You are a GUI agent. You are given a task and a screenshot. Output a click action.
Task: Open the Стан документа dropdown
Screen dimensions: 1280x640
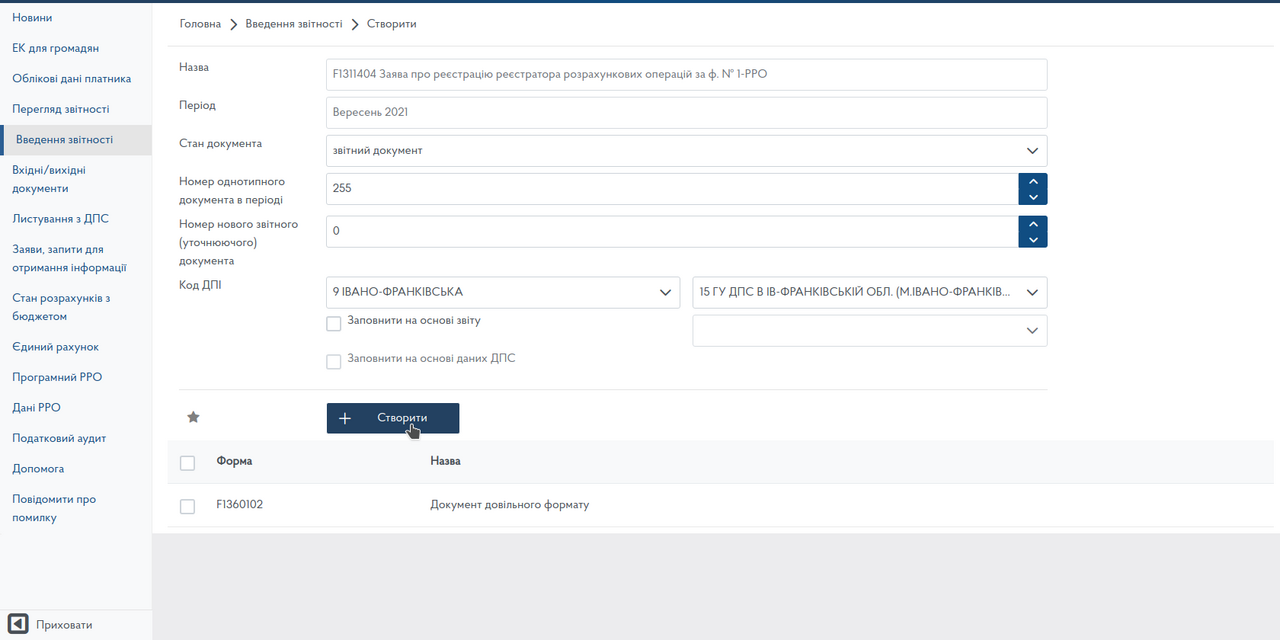click(x=686, y=150)
